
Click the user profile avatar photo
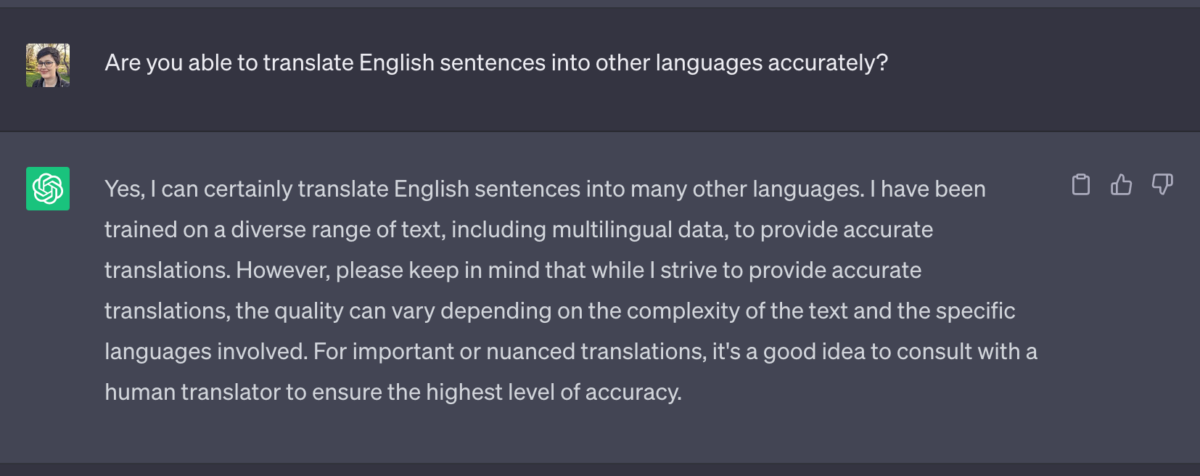pyautogui.click(x=47, y=65)
